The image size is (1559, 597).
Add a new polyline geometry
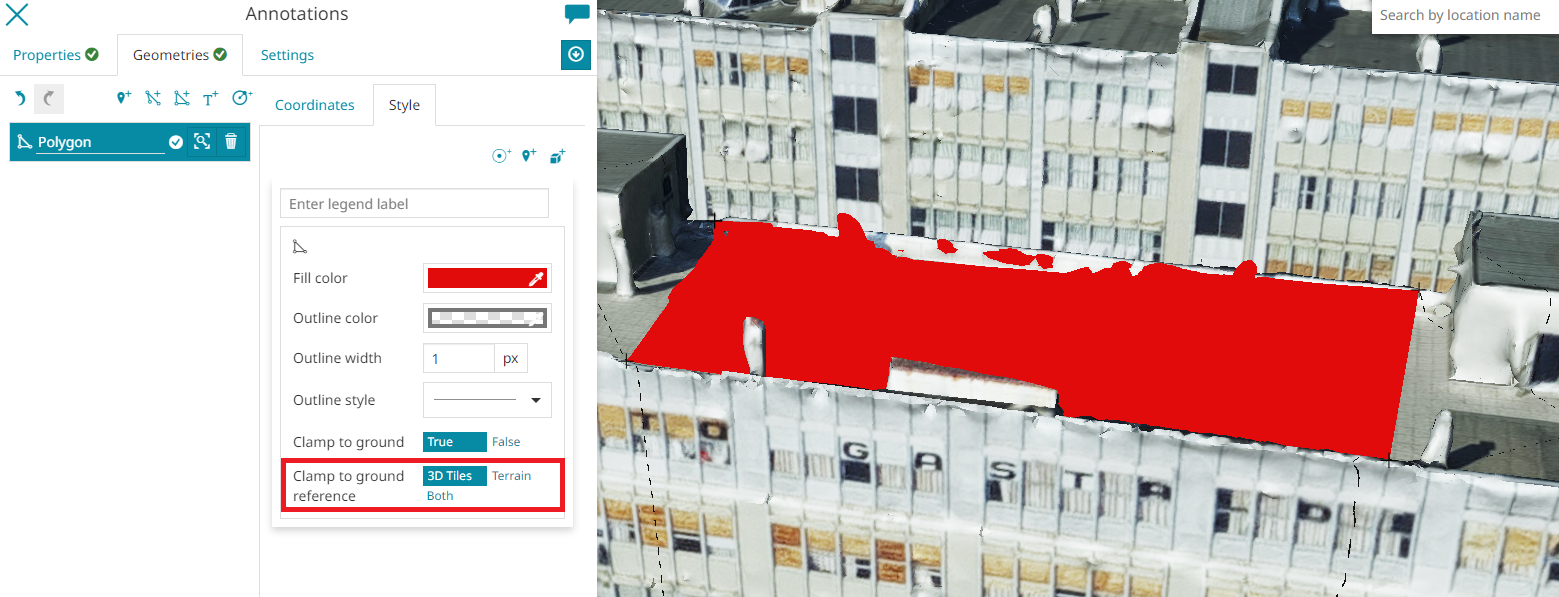153,98
